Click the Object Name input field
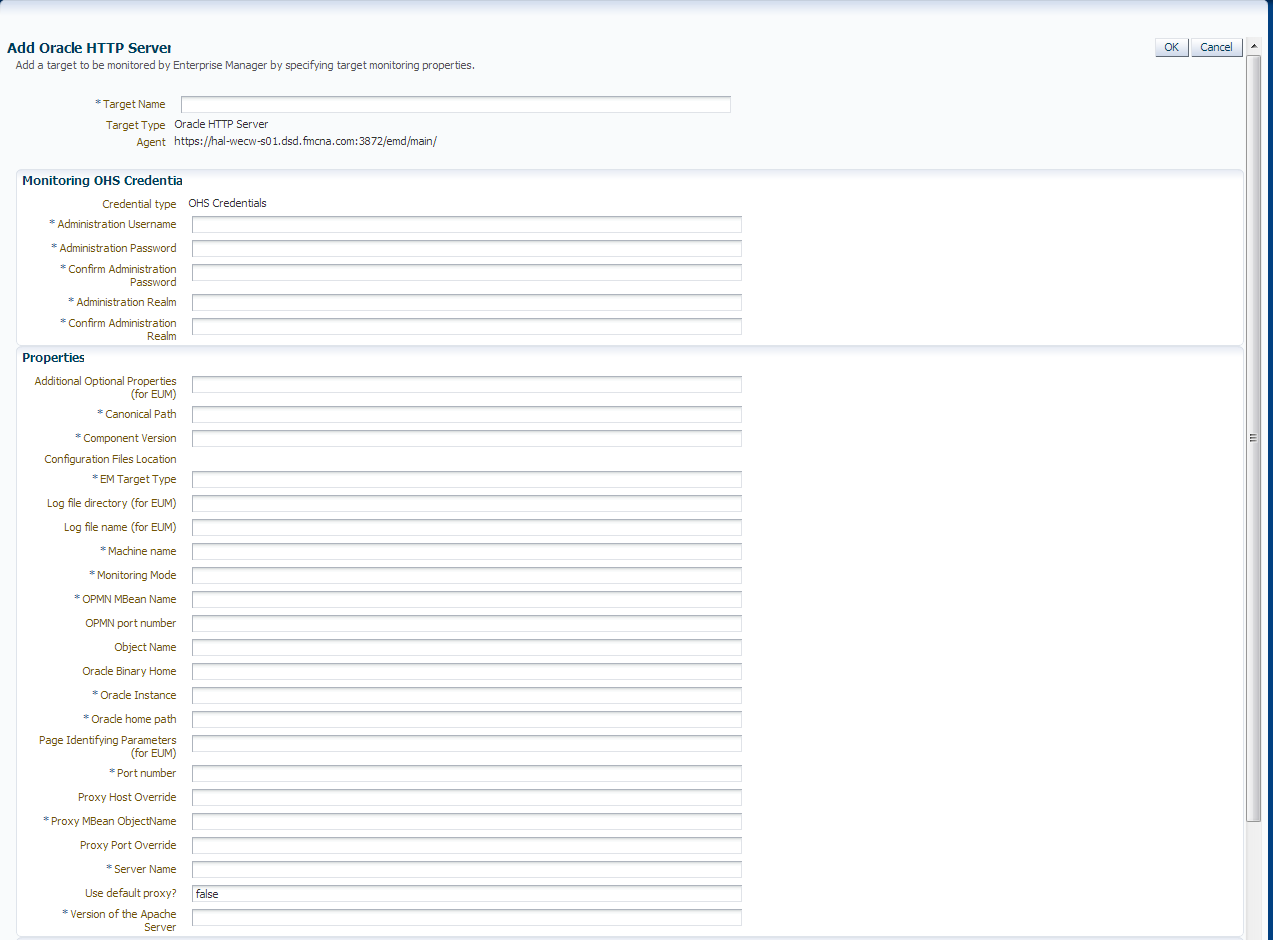Screen dimensions: 1273x940 [467, 647]
